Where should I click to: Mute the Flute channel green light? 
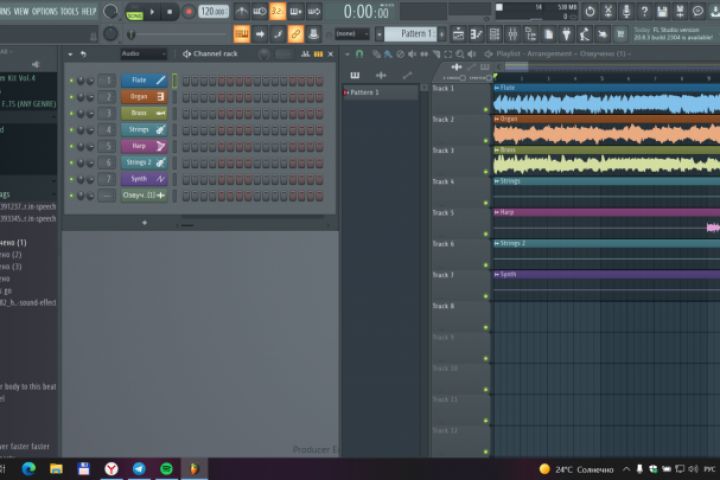71,81
